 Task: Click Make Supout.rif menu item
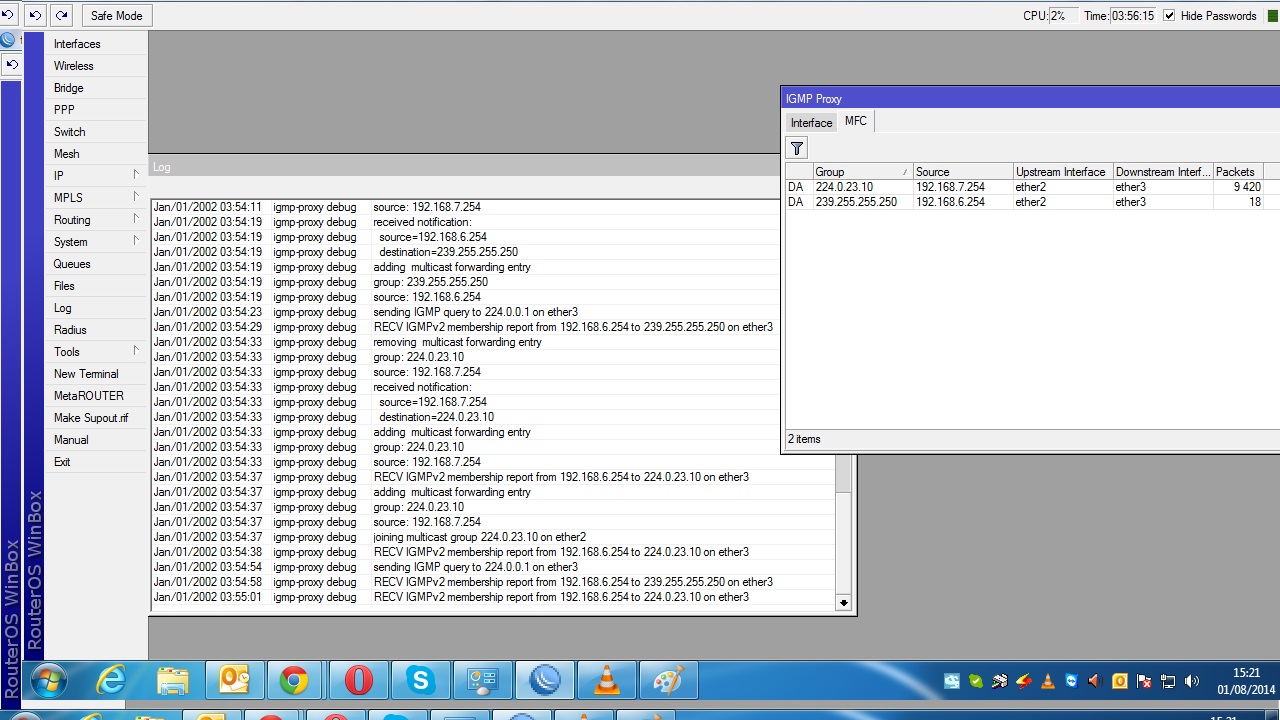[x=96, y=418]
